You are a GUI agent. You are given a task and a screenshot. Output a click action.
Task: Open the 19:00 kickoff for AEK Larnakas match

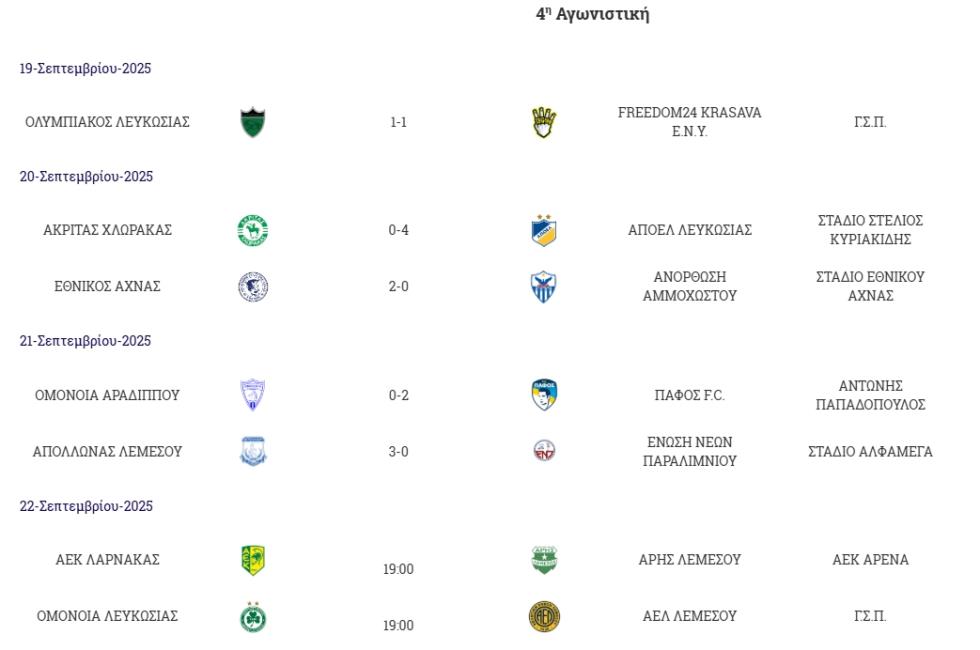pyautogui.click(x=398, y=569)
